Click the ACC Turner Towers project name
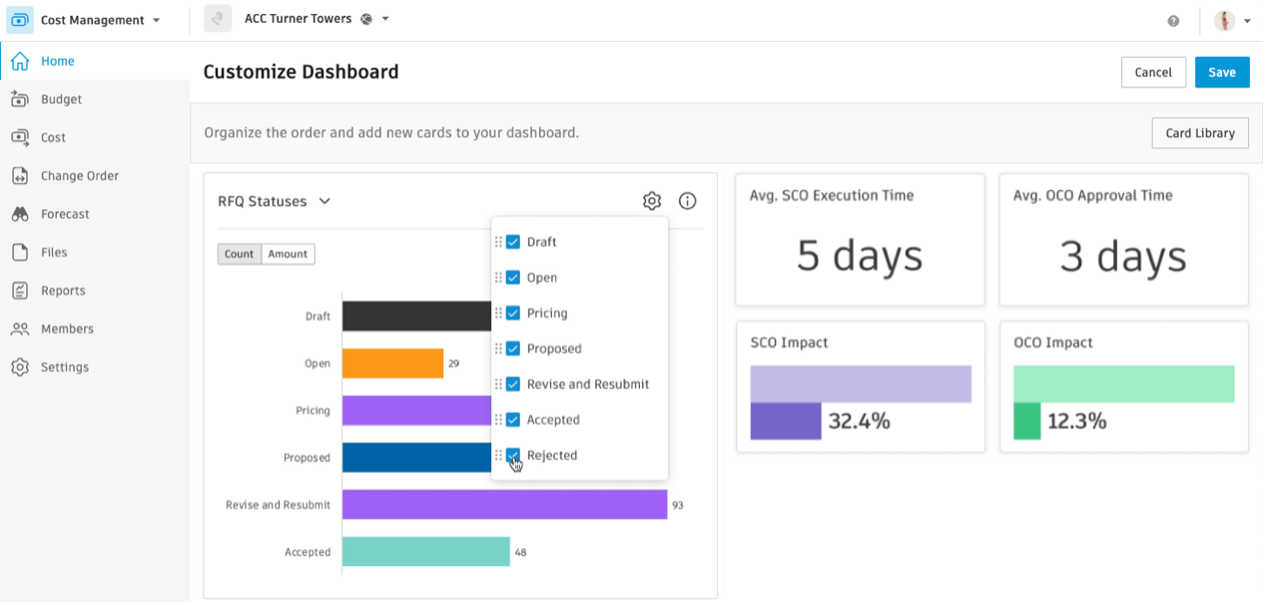Viewport: 1265px width, 605px height. pos(298,19)
